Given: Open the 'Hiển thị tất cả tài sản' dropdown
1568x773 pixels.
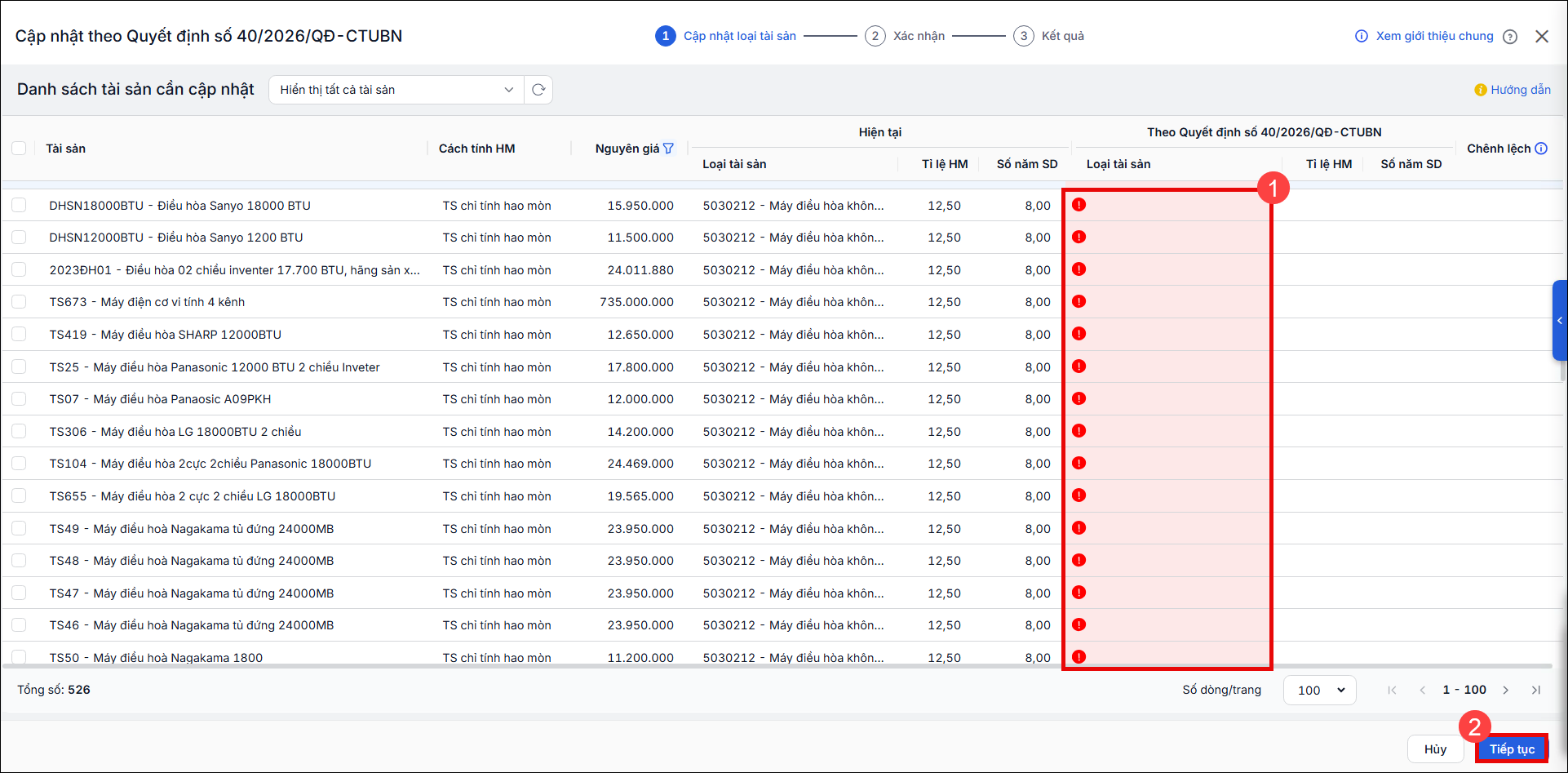Looking at the screenshot, I should click(396, 90).
